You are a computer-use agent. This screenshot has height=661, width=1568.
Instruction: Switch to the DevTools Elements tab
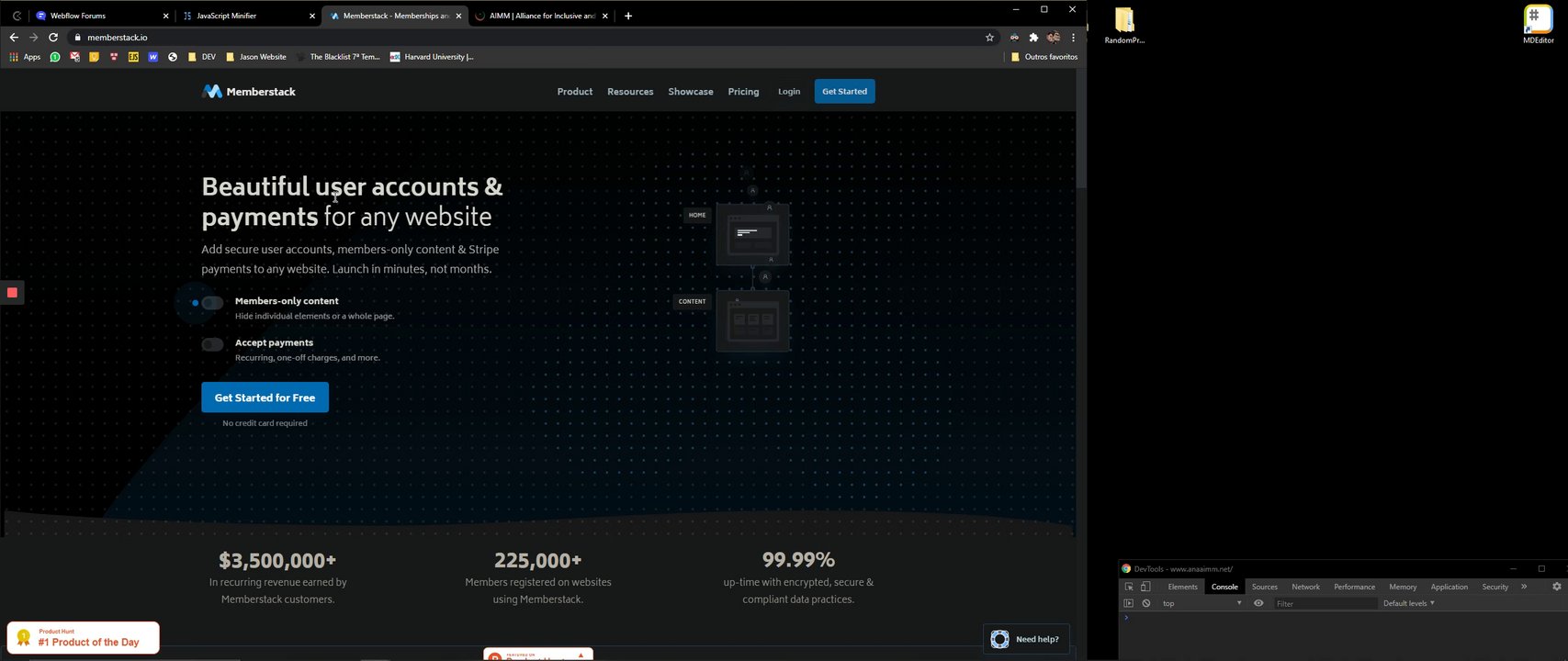[x=1182, y=587]
